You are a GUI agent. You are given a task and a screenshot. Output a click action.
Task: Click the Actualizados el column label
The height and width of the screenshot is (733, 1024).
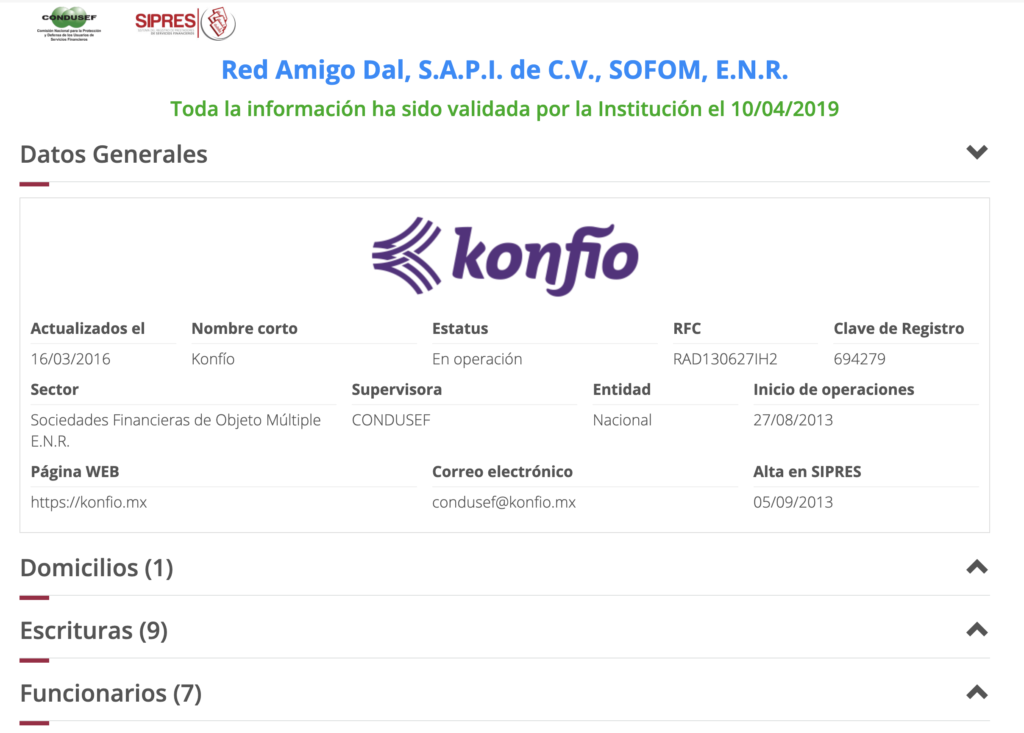tap(88, 328)
